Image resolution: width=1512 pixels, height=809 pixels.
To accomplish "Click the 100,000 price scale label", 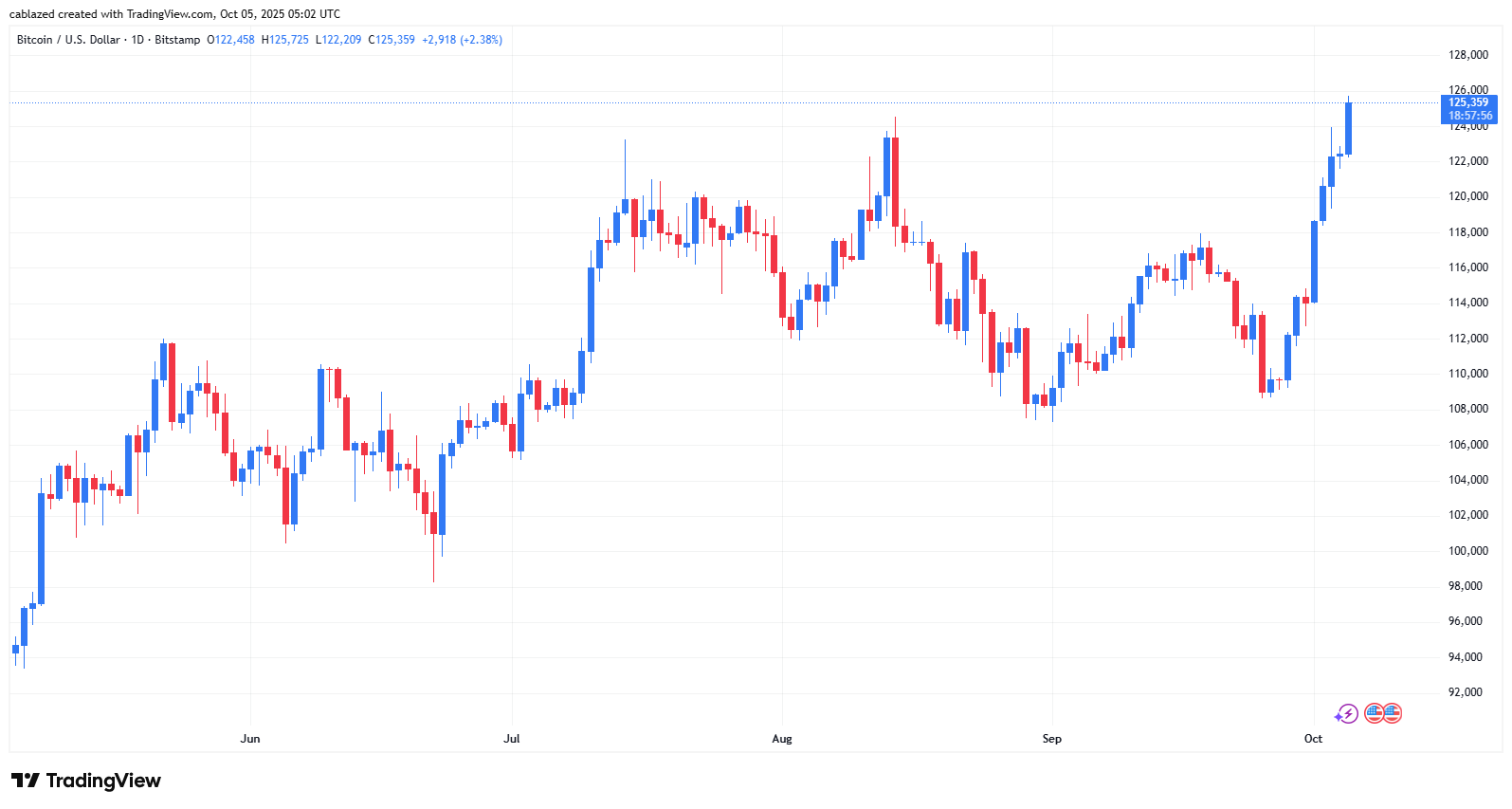I will pyautogui.click(x=1467, y=551).
